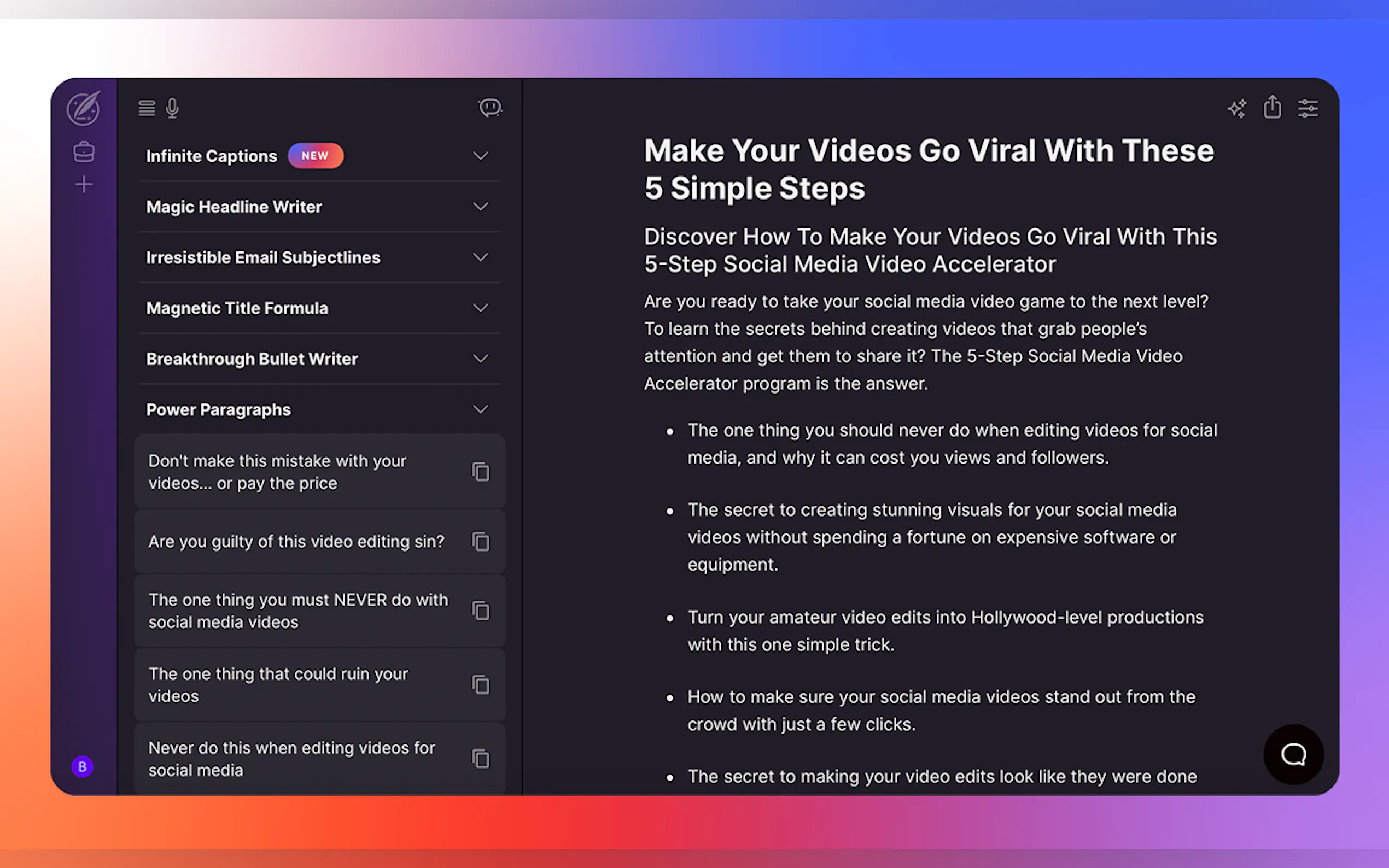Click the purple B user avatar
Screen dimensions: 1389x868
(83, 766)
